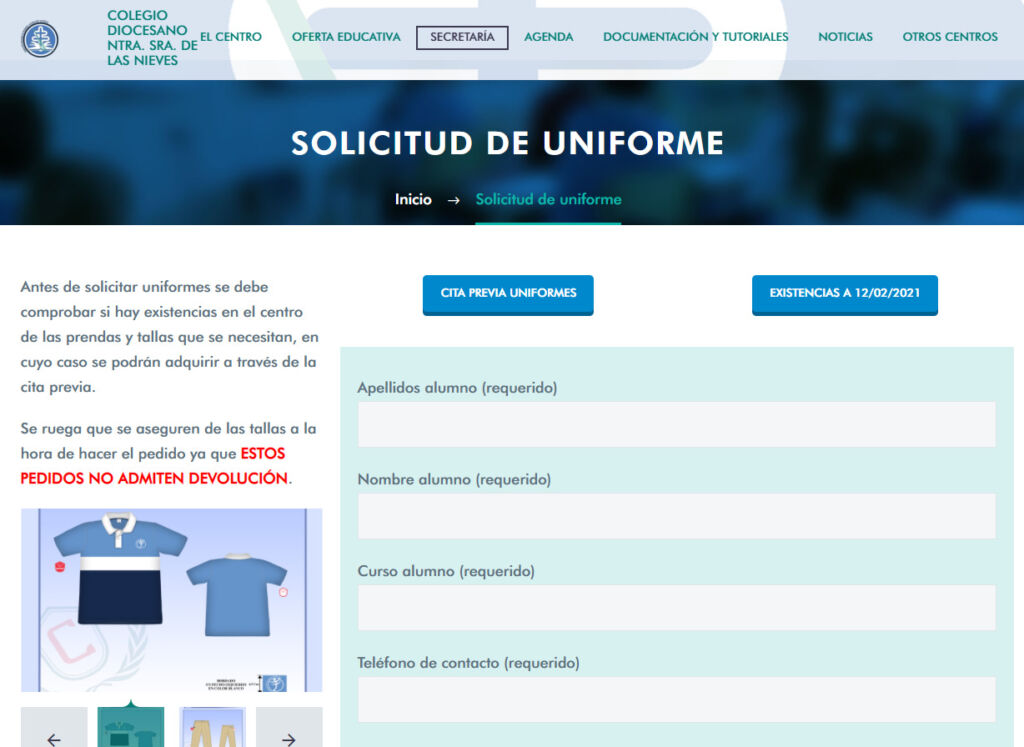Focus the Teléfono de contacto field
This screenshot has width=1024, height=747.
[x=676, y=700]
